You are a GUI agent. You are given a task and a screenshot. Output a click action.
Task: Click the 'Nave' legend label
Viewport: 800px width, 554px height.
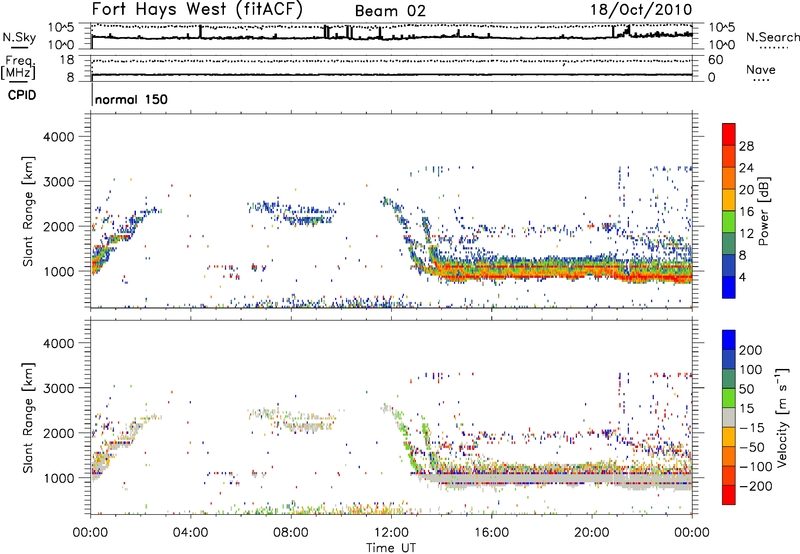coord(760,70)
